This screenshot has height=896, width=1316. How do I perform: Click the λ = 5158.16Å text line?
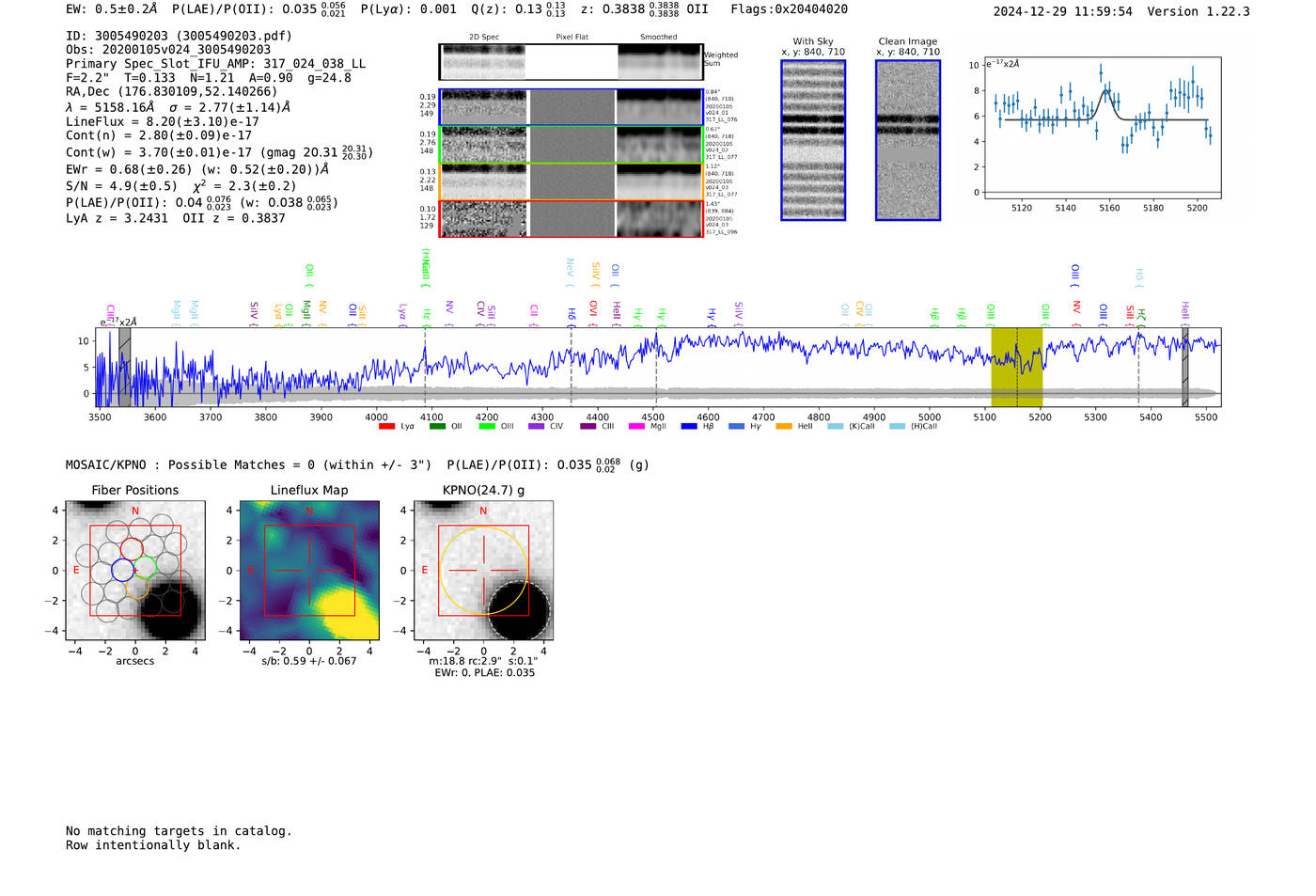[x=179, y=107]
